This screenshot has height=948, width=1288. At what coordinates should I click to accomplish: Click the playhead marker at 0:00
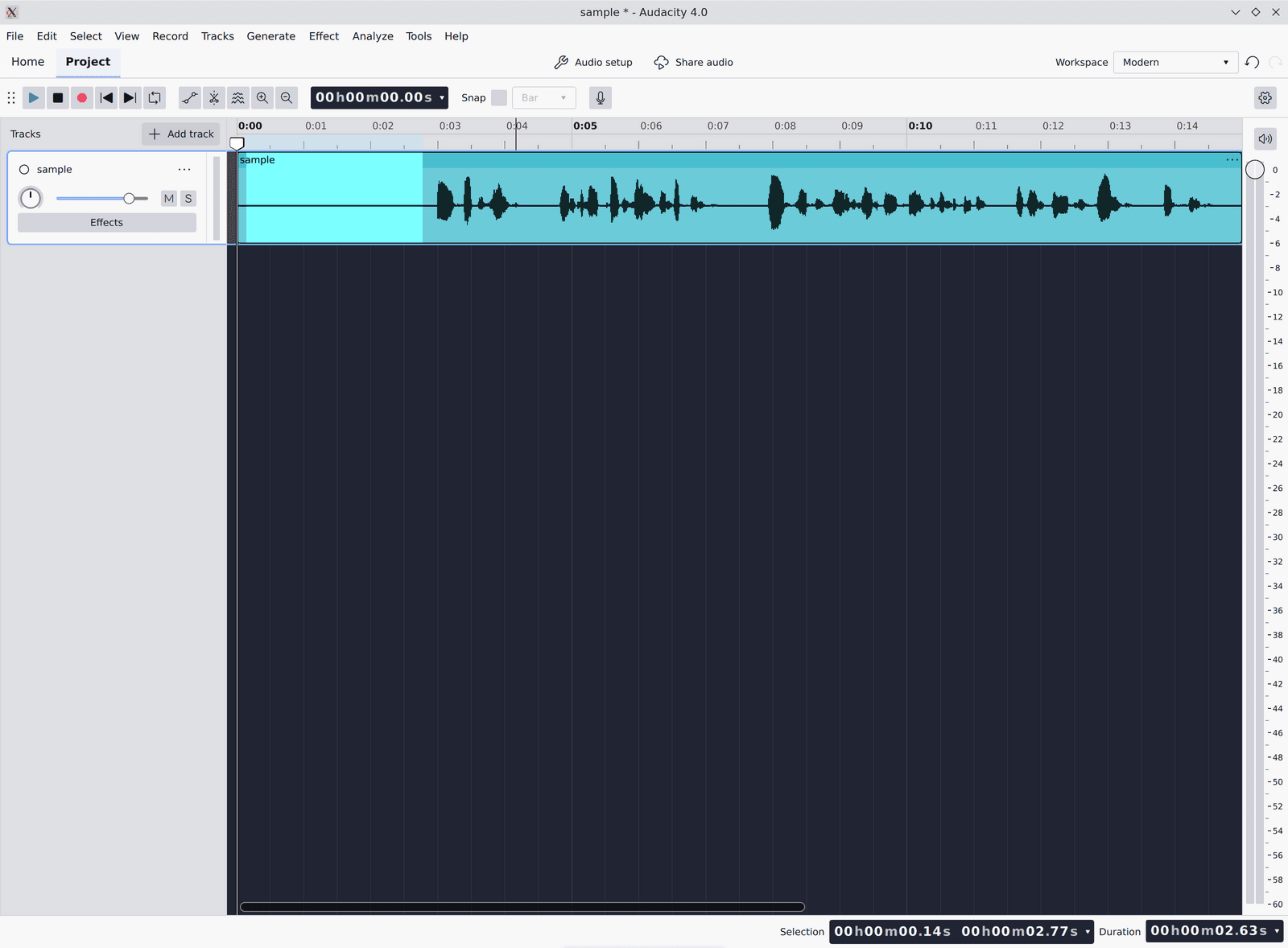pos(237,143)
